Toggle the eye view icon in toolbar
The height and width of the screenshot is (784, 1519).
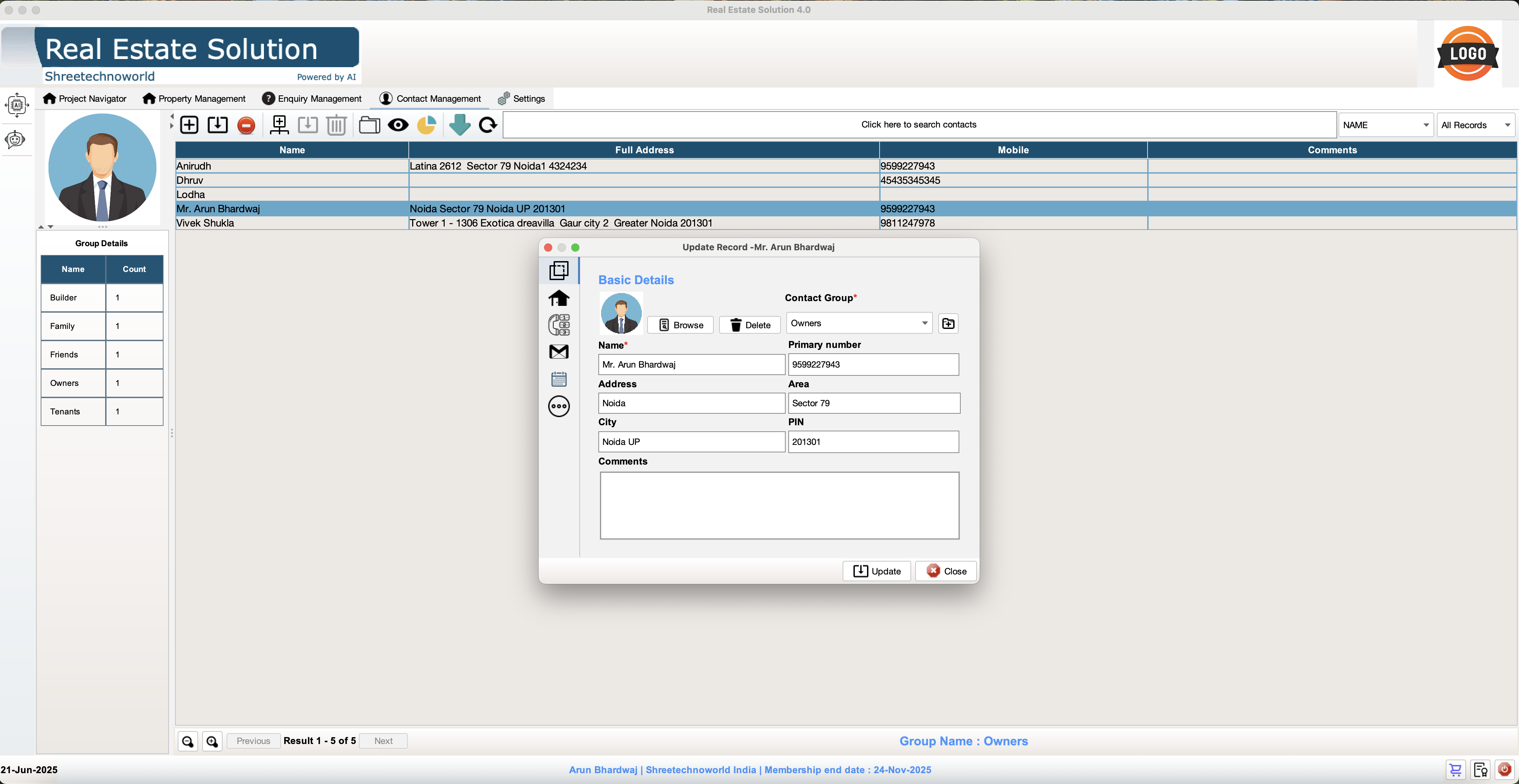(x=398, y=125)
